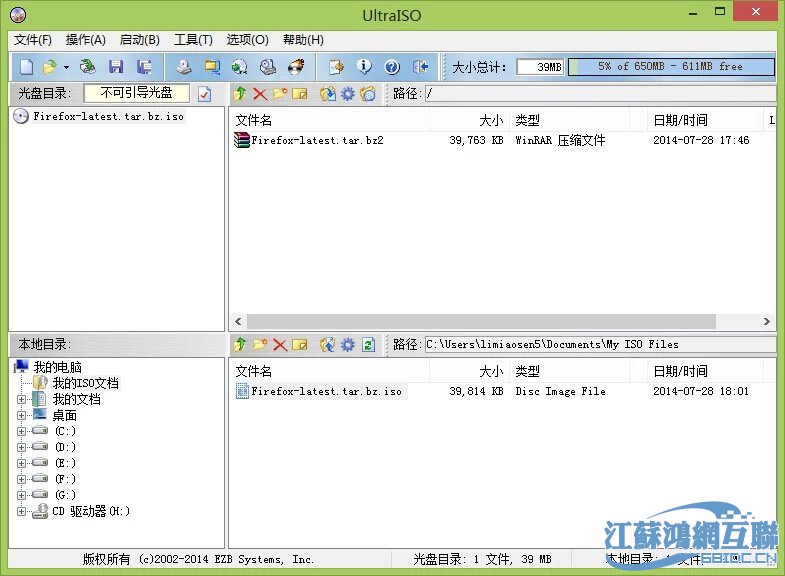785x576 pixels.
Task: Select 我的电脑 in the local tree
Action: pos(57,367)
